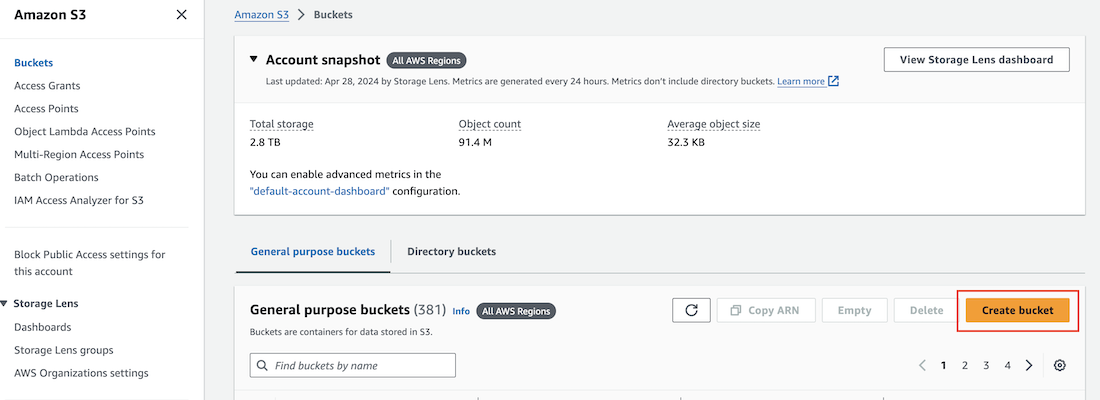Collapse the Storage Lens sidebar group
The height and width of the screenshot is (400, 1100).
pyautogui.click(x=5, y=303)
